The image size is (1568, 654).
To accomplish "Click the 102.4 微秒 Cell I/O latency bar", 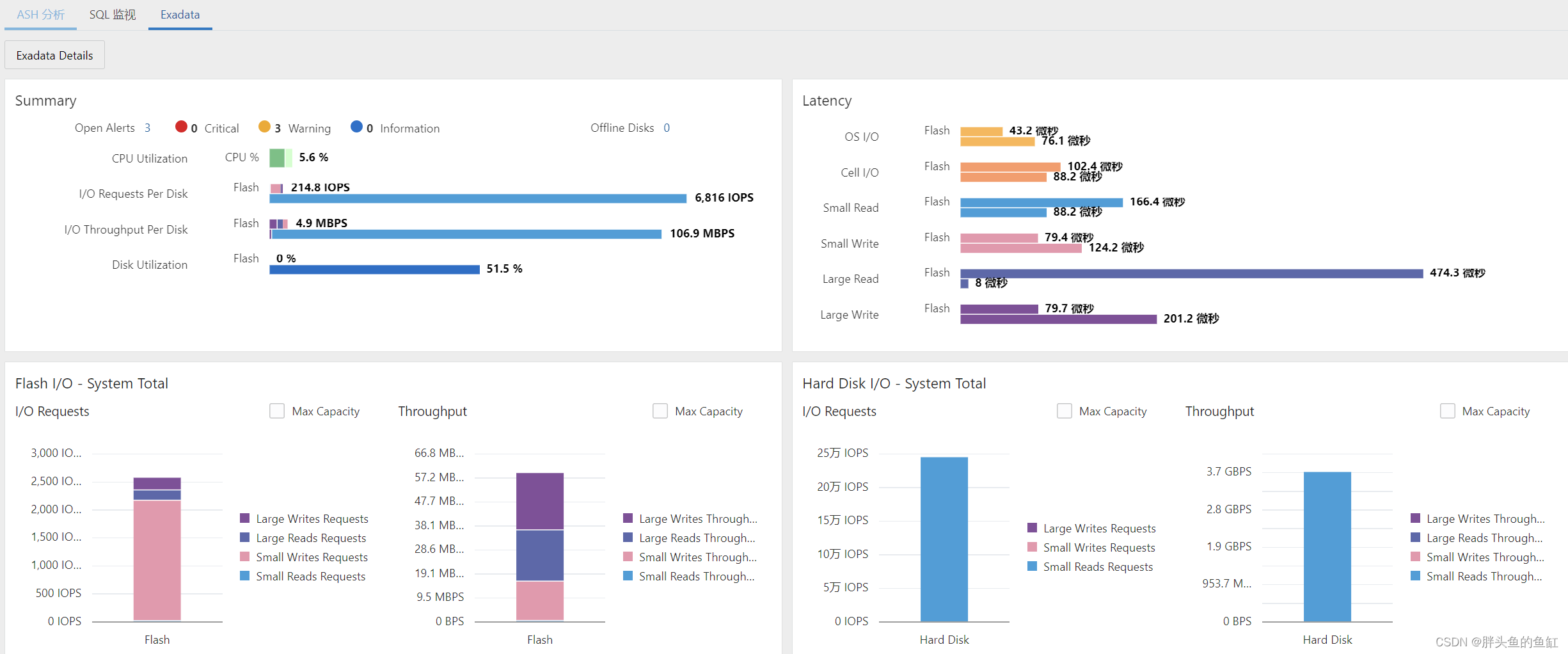I will coord(1010,167).
